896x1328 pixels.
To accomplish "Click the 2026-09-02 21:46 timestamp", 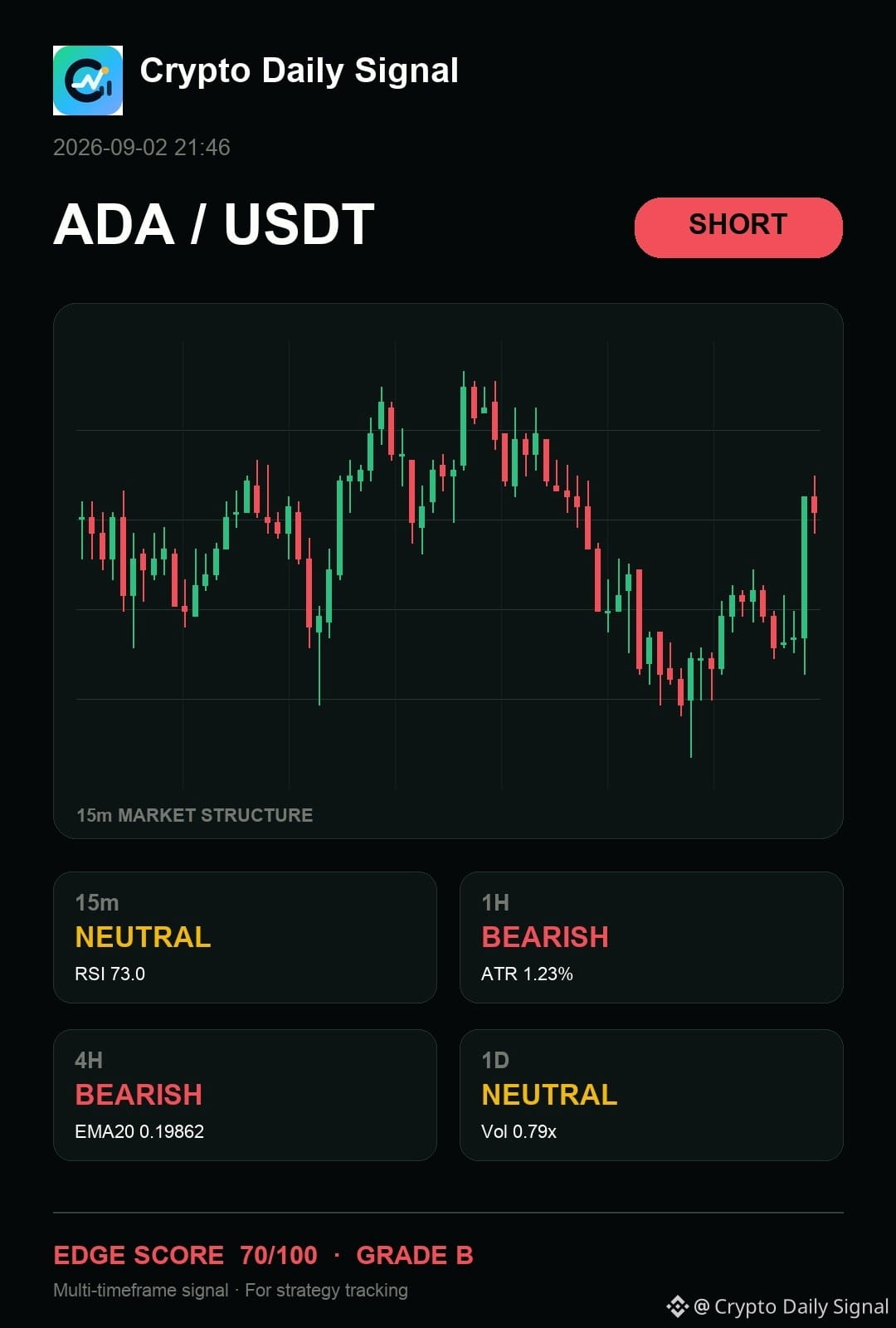I will pos(142,147).
